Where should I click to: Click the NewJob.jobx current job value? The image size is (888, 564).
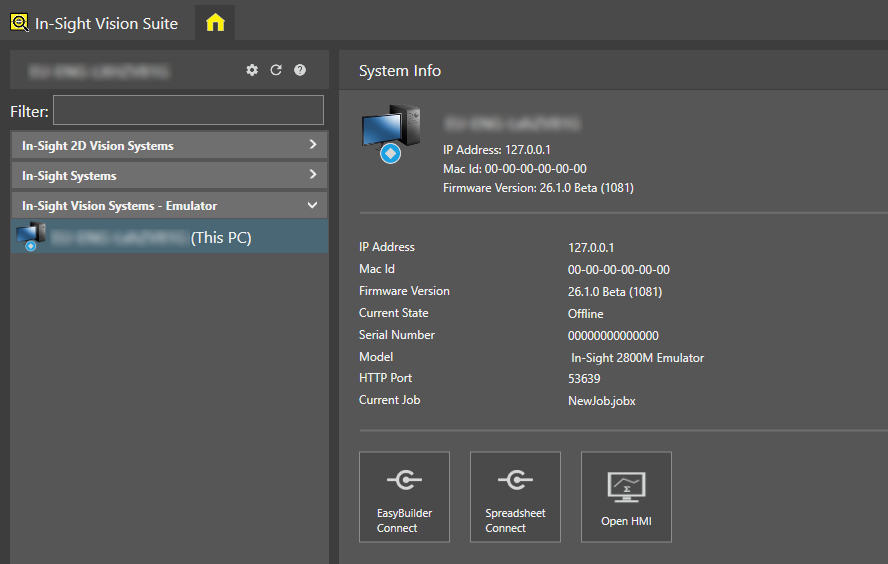tap(601, 401)
